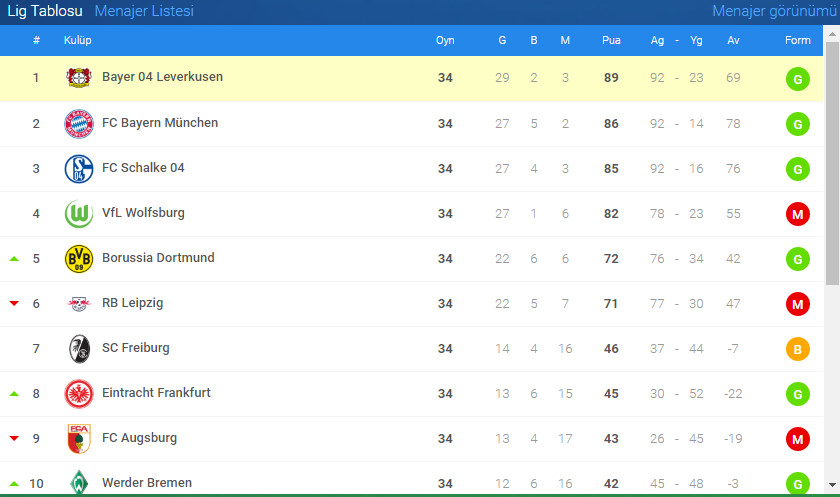The image size is (840, 497).
Task: Select the Lig Tablosu tab
Action: [x=45, y=11]
